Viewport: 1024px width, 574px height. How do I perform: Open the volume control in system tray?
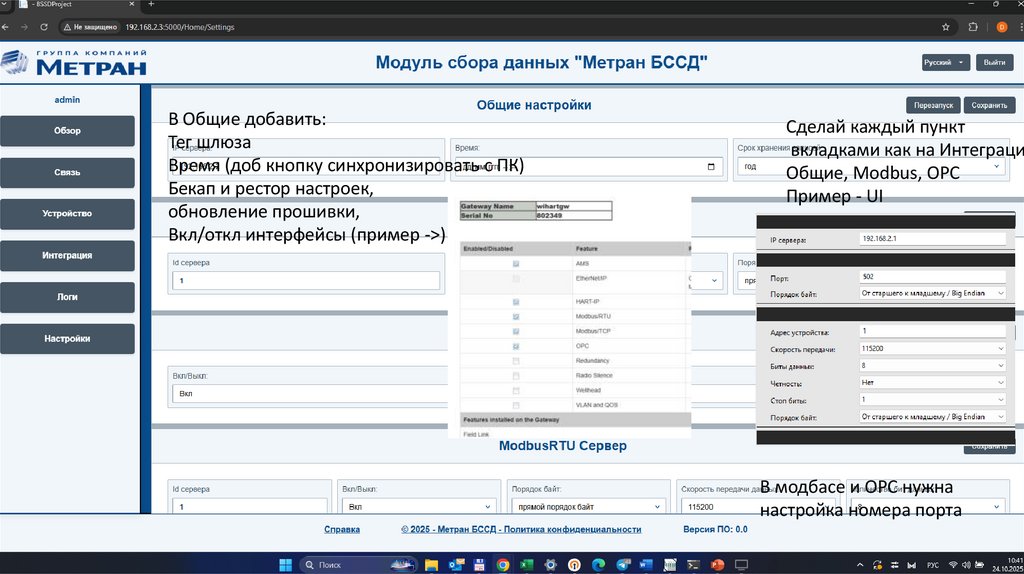click(x=966, y=565)
